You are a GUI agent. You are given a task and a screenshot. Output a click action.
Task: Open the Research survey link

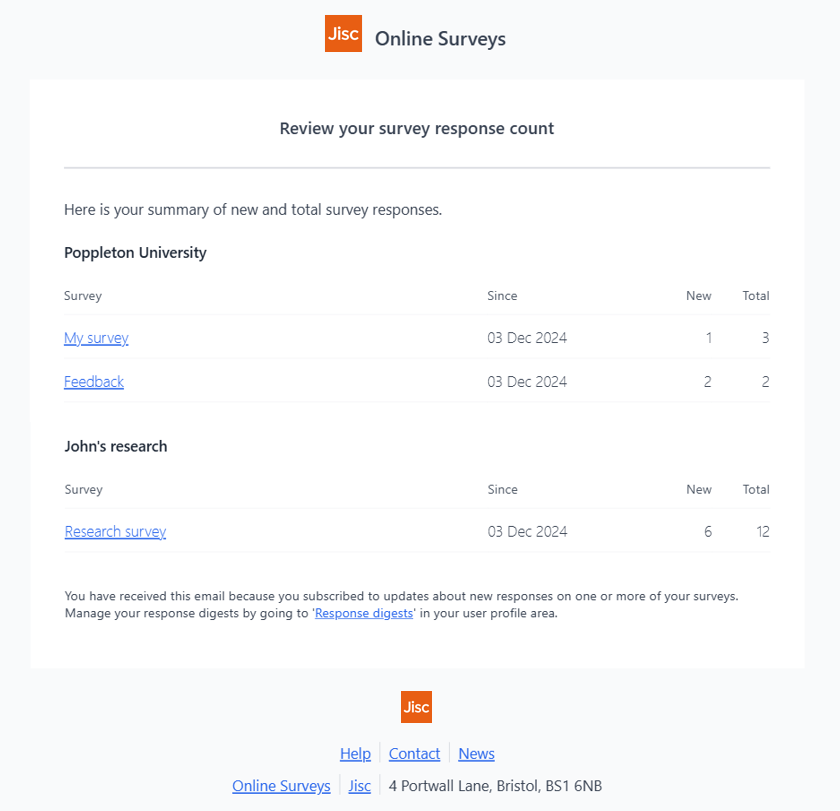[x=115, y=531]
